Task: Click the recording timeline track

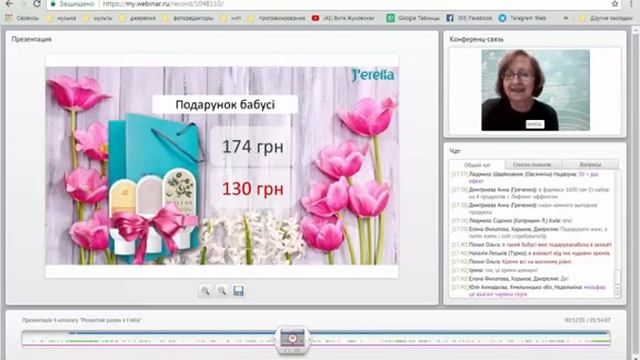Action: [x=316, y=340]
